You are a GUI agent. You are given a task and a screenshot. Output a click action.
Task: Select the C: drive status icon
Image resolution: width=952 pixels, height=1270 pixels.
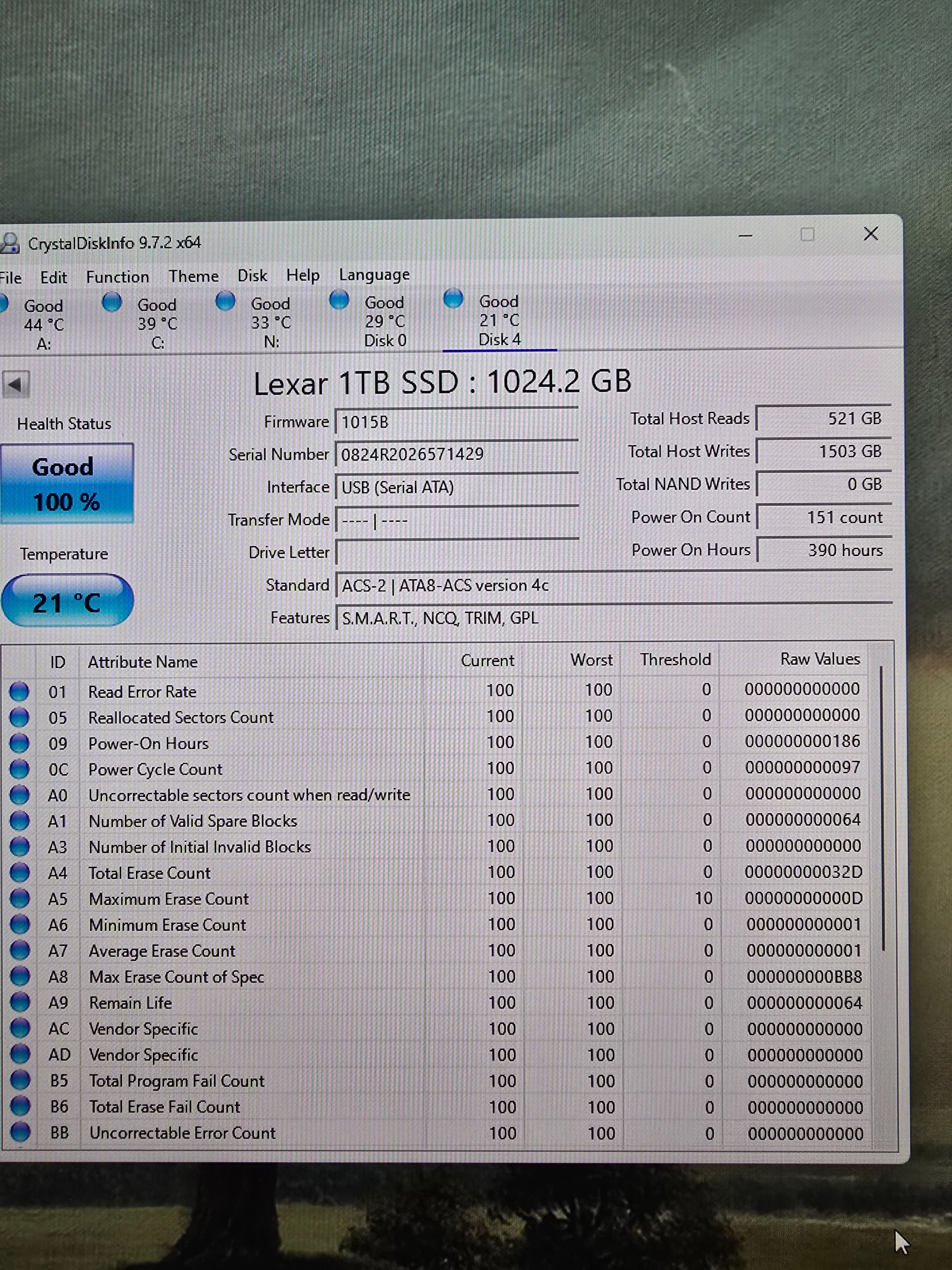click(112, 302)
